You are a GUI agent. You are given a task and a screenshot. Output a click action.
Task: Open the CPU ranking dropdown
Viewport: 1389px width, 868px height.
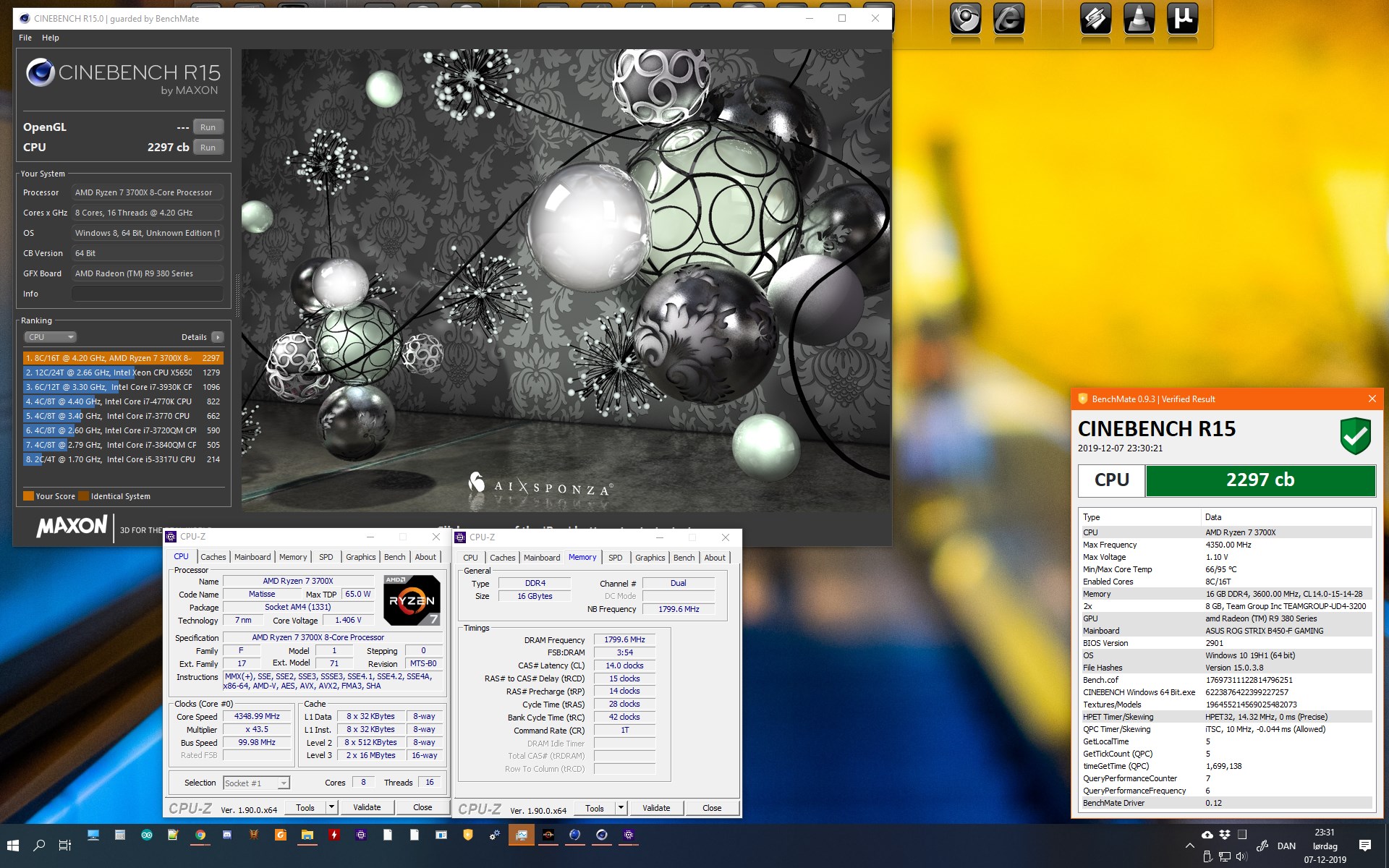50,337
